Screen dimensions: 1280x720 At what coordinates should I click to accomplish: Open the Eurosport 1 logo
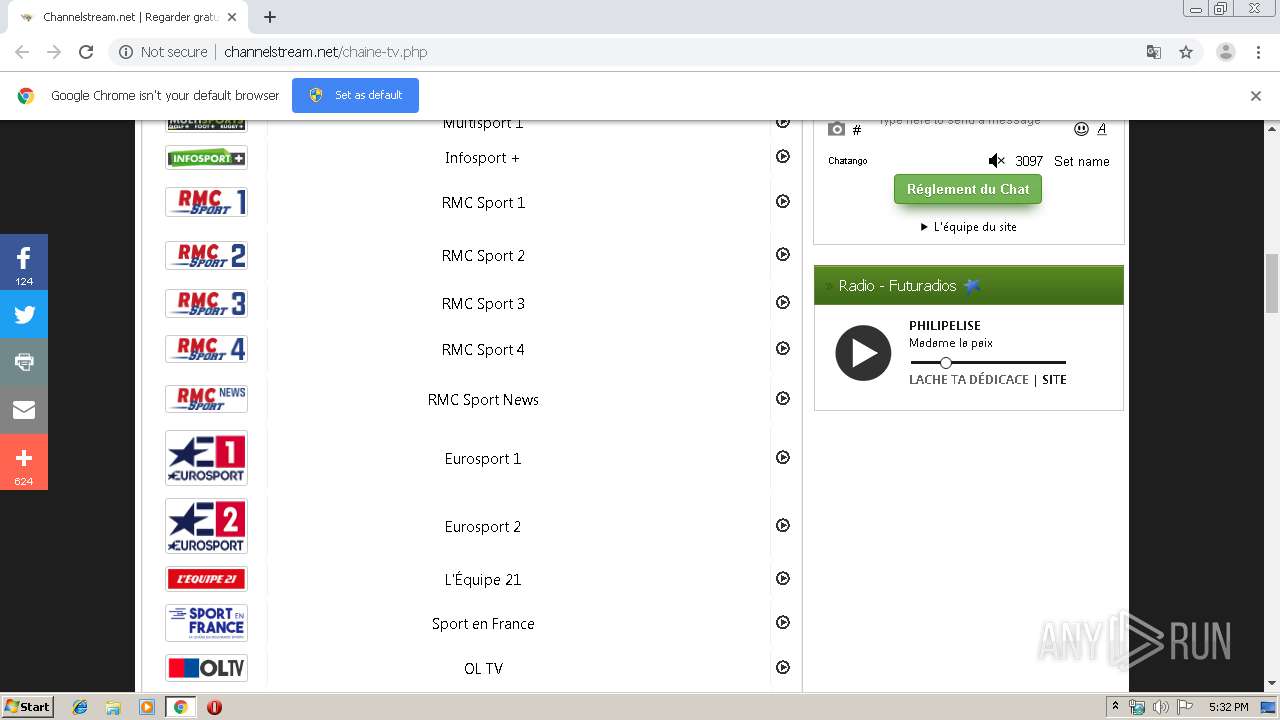click(x=206, y=458)
